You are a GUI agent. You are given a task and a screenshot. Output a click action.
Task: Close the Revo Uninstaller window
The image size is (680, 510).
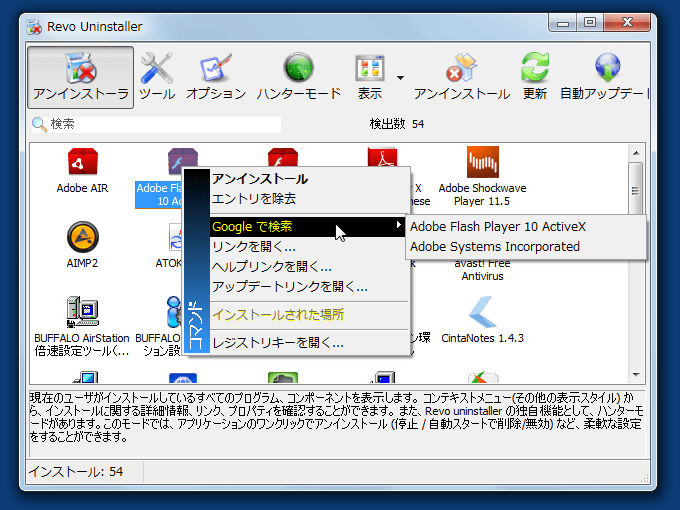point(627,23)
